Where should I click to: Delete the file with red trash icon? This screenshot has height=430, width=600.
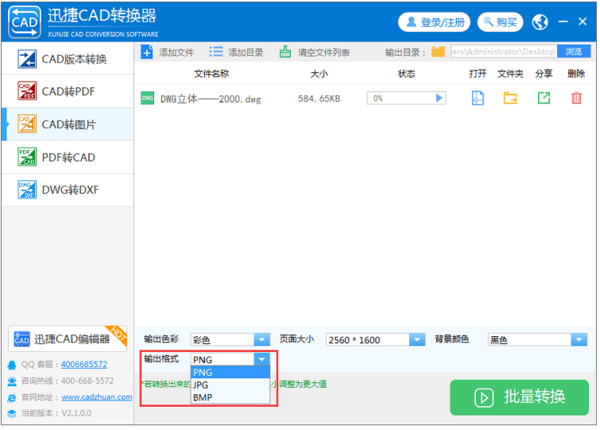click(576, 98)
